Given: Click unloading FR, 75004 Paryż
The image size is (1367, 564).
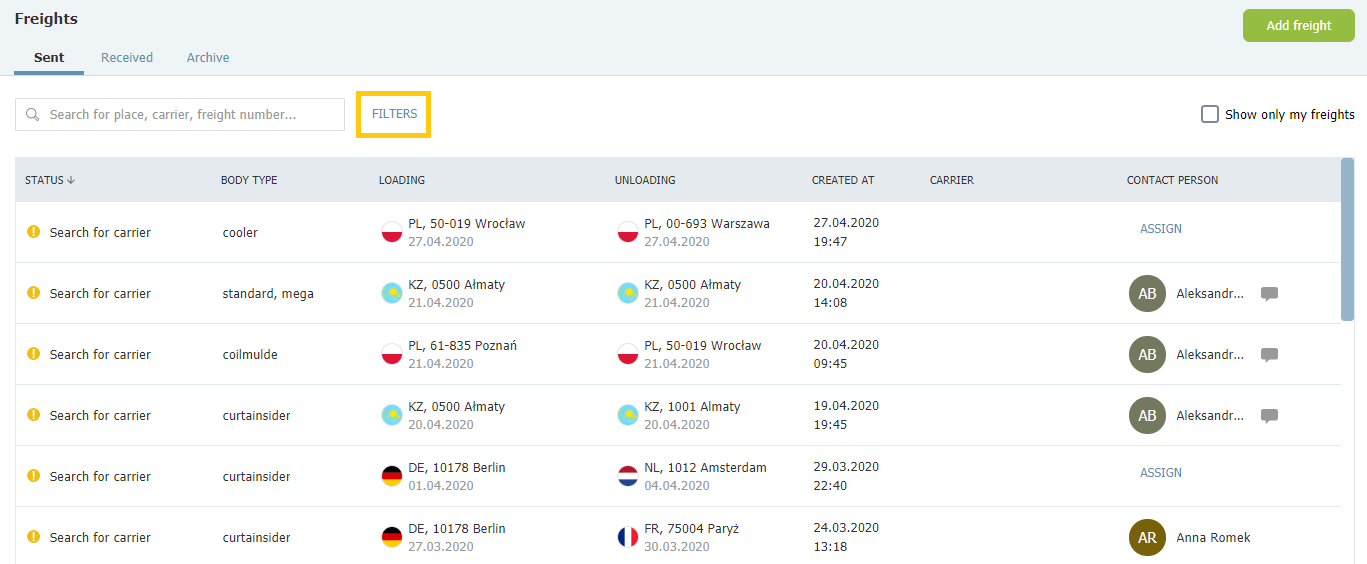Looking at the screenshot, I should (691, 529).
